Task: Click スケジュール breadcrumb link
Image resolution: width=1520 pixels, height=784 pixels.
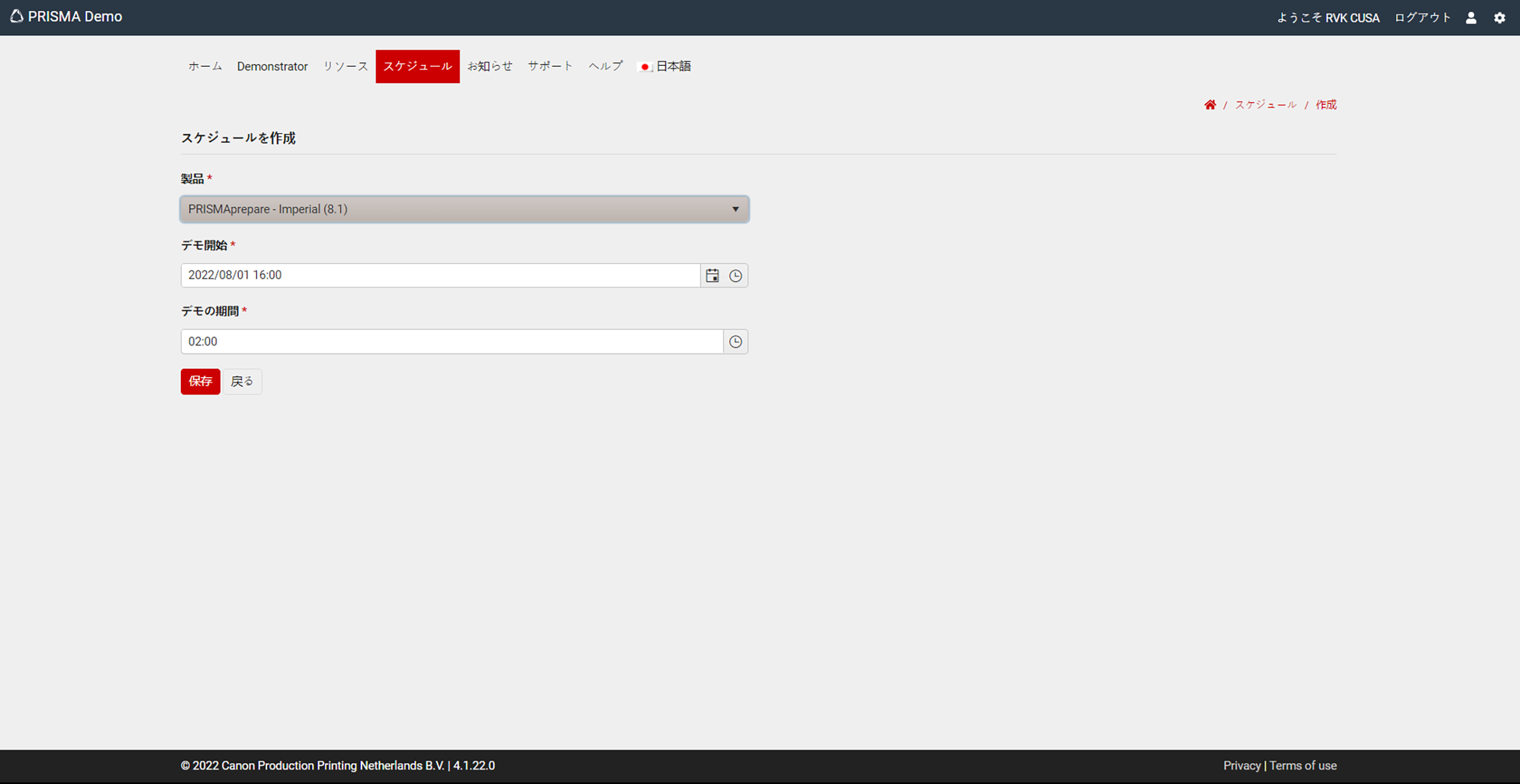Action: pyautogui.click(x=1266, y=105)
